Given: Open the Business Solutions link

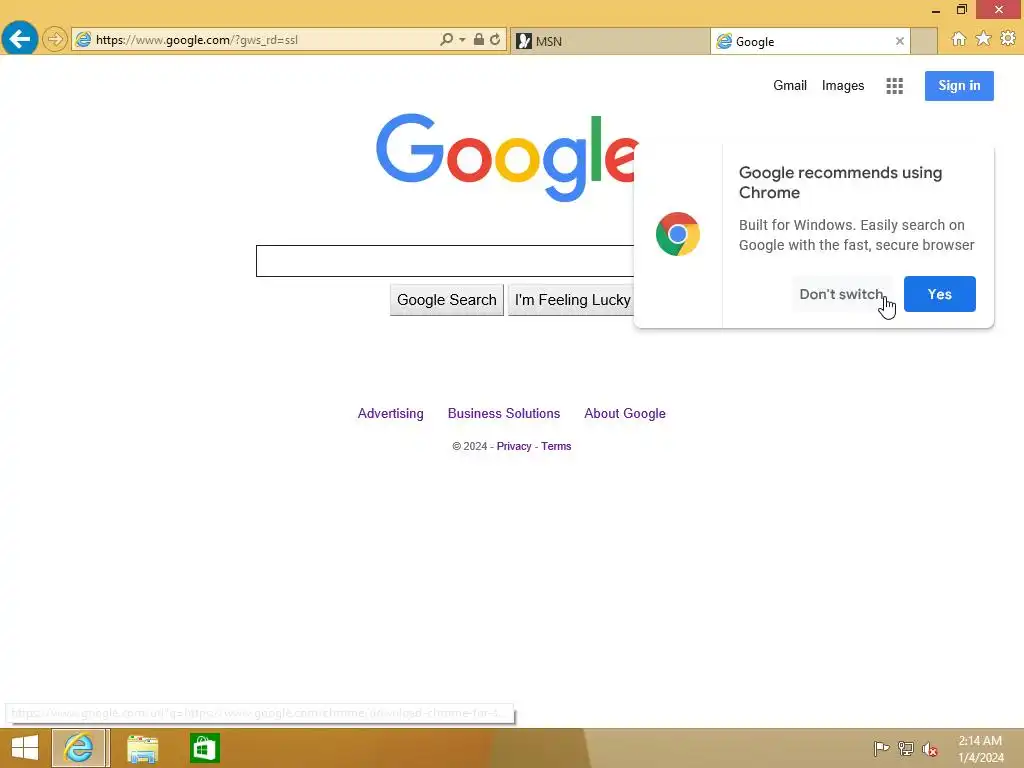Looking at the screenshot, I should click(x=504, y=413).
